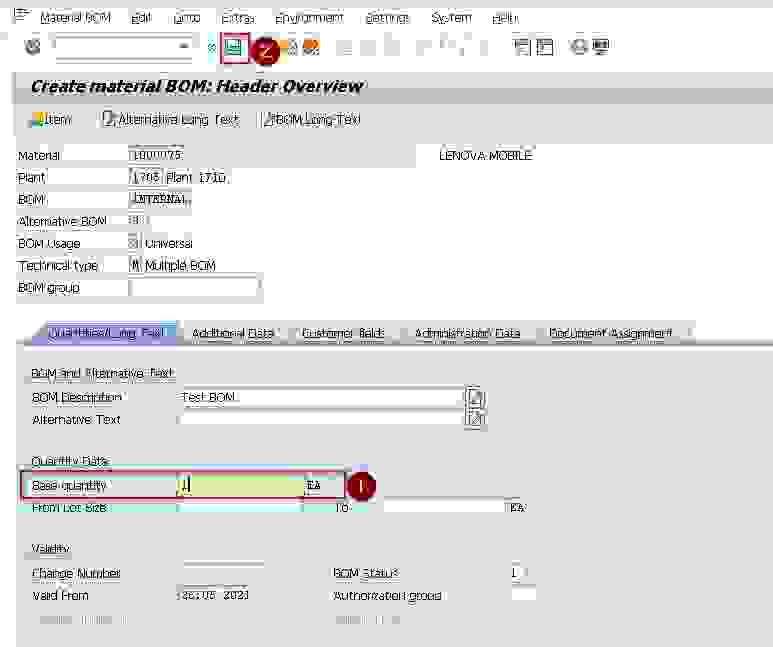Click the lot size To input field
Viewport: 773px width, 647px height.
tap(444, 507)
